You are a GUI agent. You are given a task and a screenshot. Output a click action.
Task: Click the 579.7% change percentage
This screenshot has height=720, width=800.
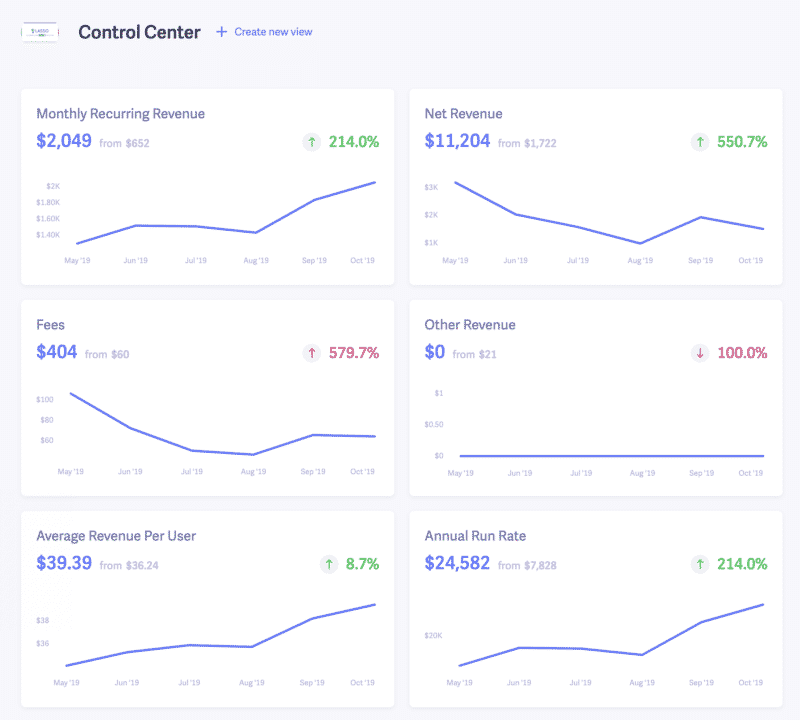(354, 353)
